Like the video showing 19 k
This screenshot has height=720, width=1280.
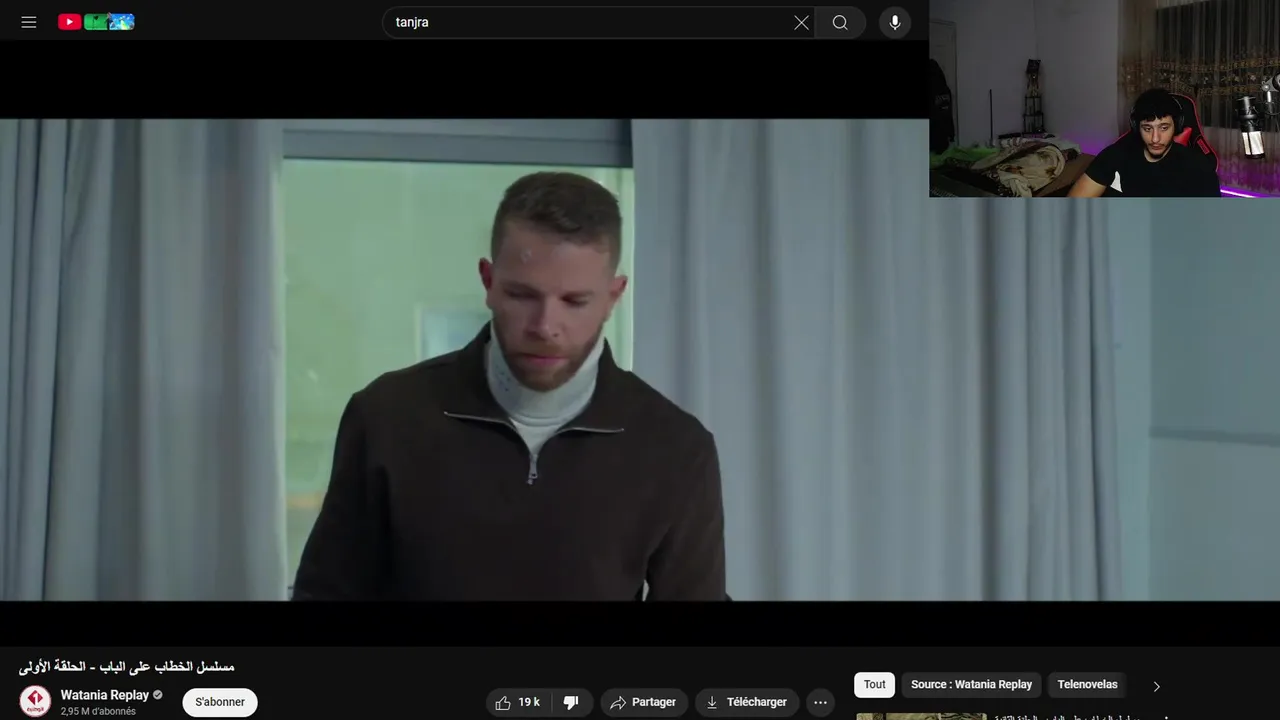517,702
